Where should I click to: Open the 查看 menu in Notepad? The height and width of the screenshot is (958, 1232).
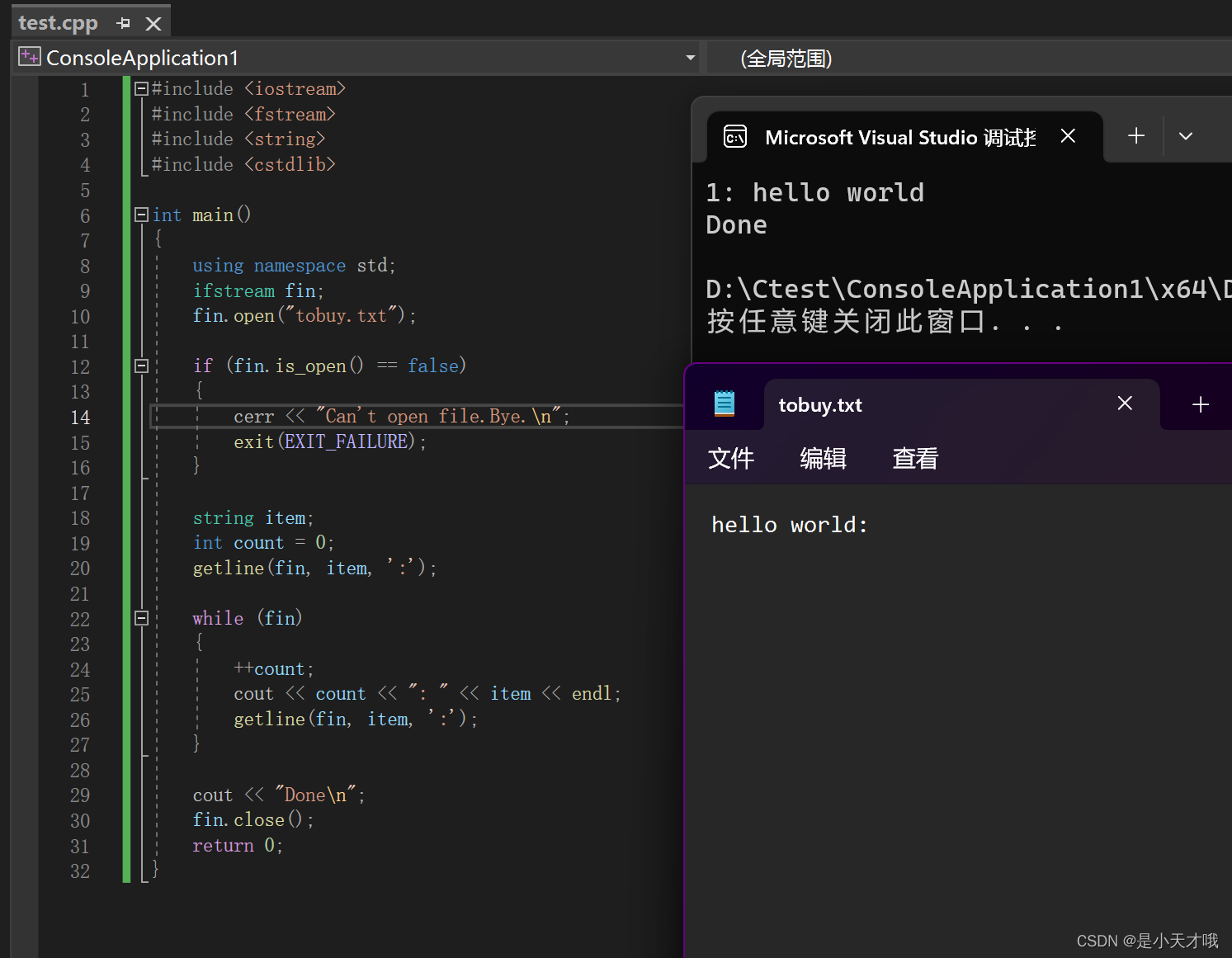(x=914, y=458)
